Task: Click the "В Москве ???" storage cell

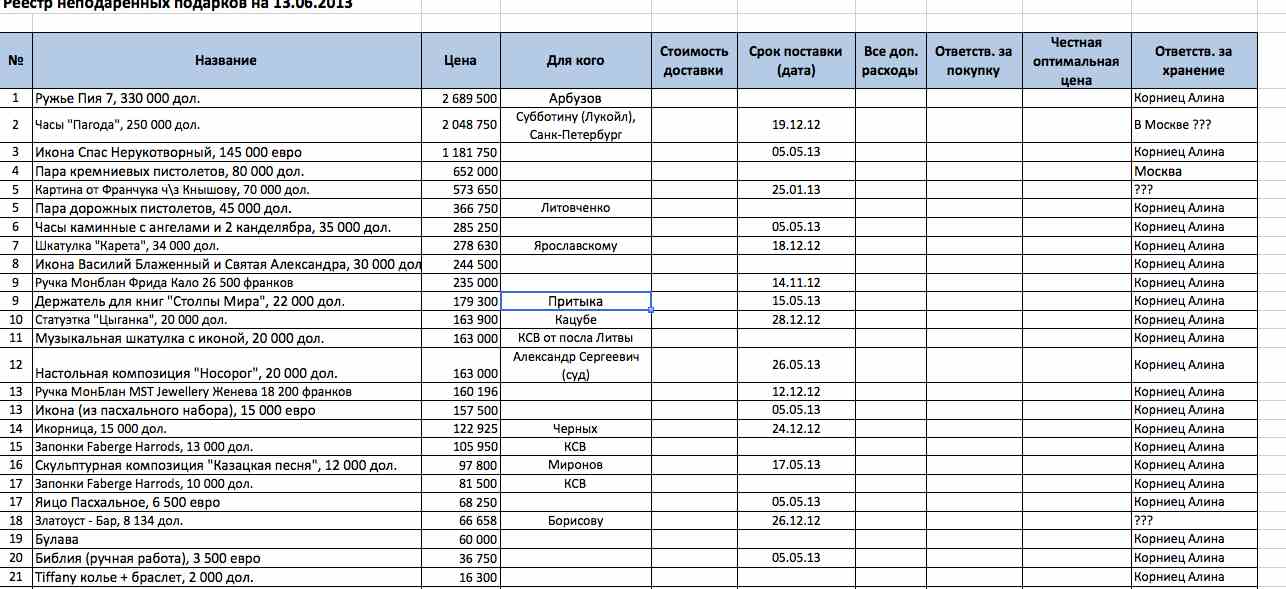Action: pos(1193,125)
